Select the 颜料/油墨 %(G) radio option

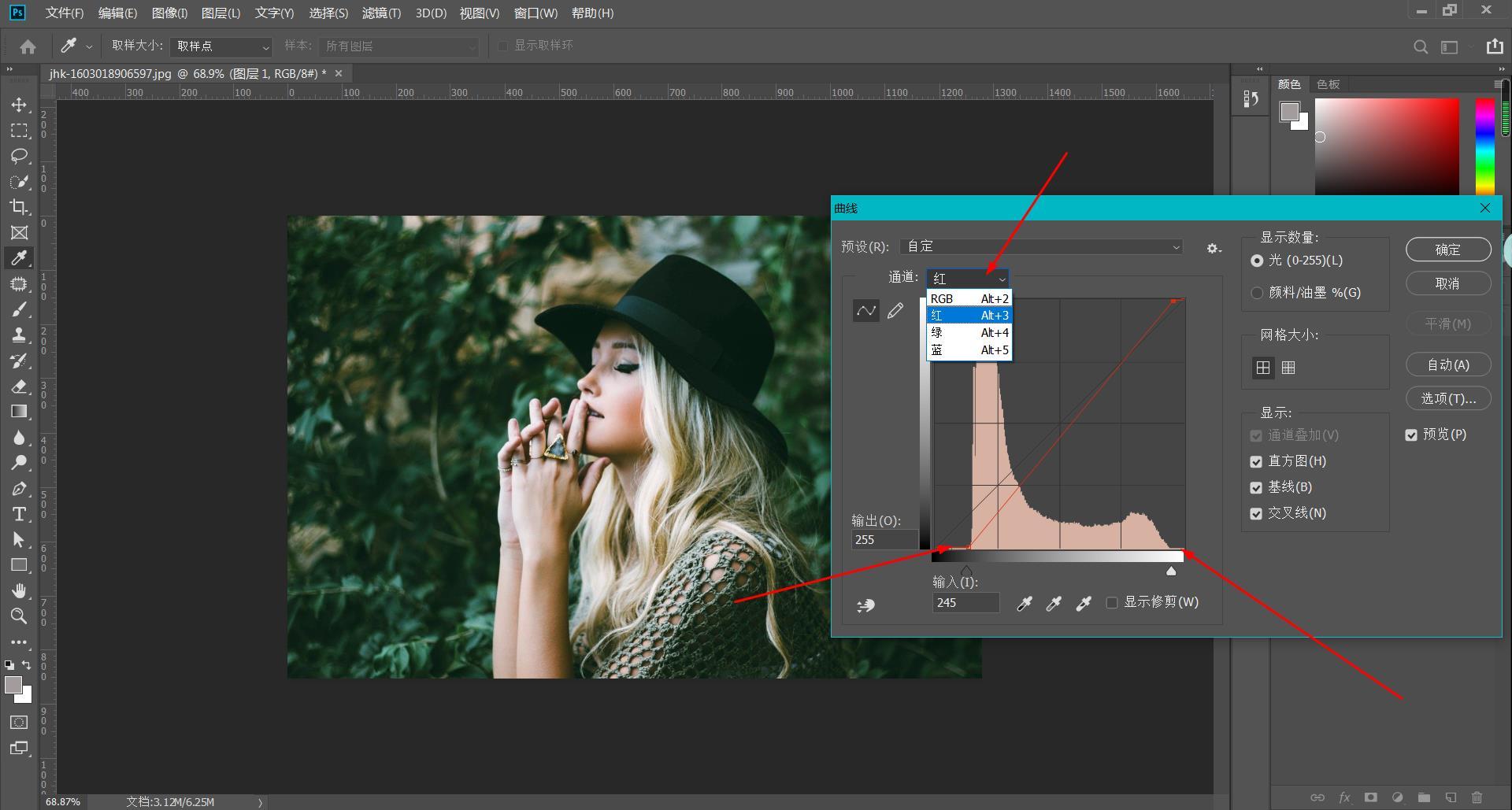click(1257, 293)
